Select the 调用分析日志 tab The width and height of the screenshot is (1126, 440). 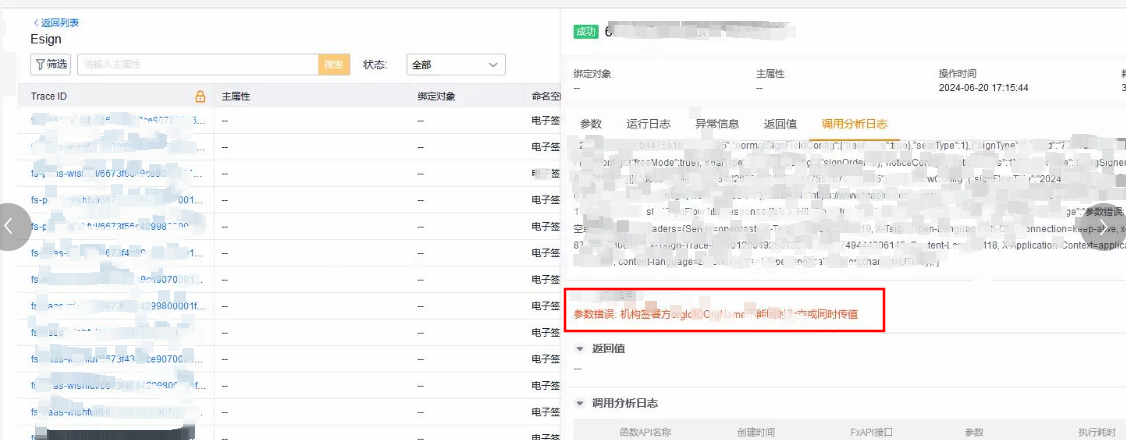(x=854, y=124)
